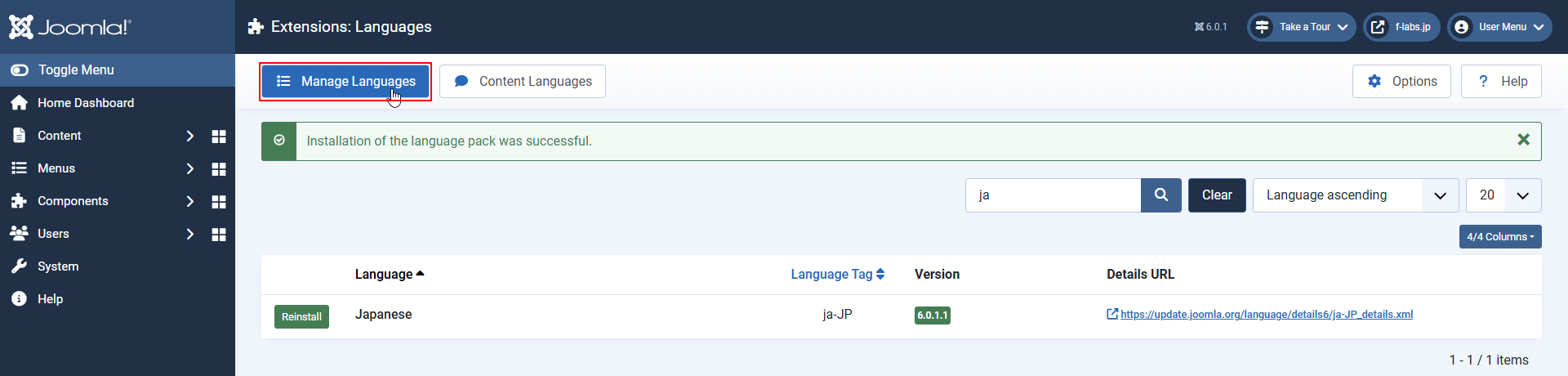Open the Take a Tour dropdown

tap(1301, 27)
